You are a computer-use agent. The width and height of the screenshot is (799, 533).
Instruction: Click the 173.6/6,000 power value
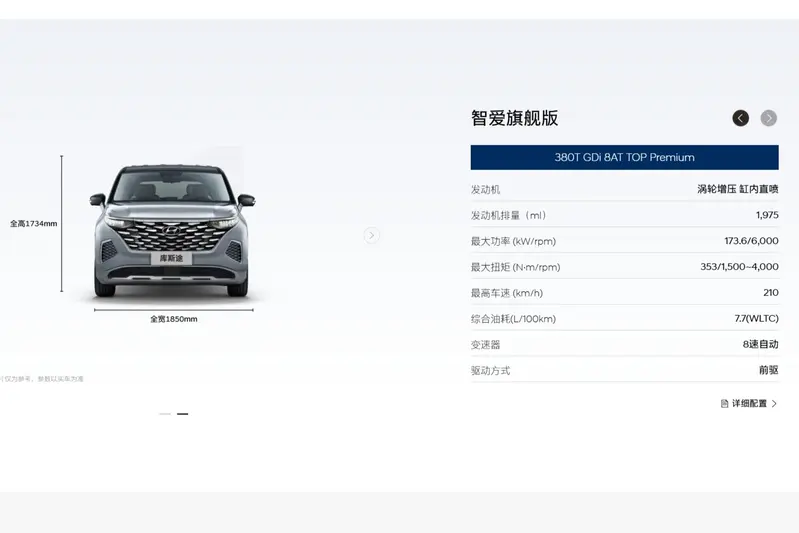(751, 241)
